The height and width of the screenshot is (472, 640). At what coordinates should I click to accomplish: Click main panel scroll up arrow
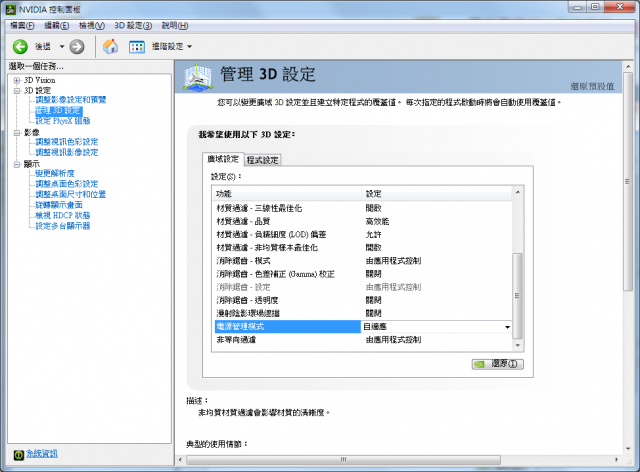(x=628, y=67)
